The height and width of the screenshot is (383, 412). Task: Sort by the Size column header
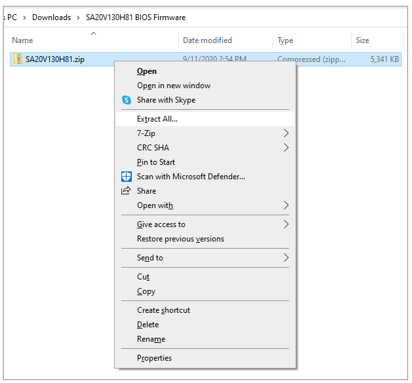(x=362, y=40)
